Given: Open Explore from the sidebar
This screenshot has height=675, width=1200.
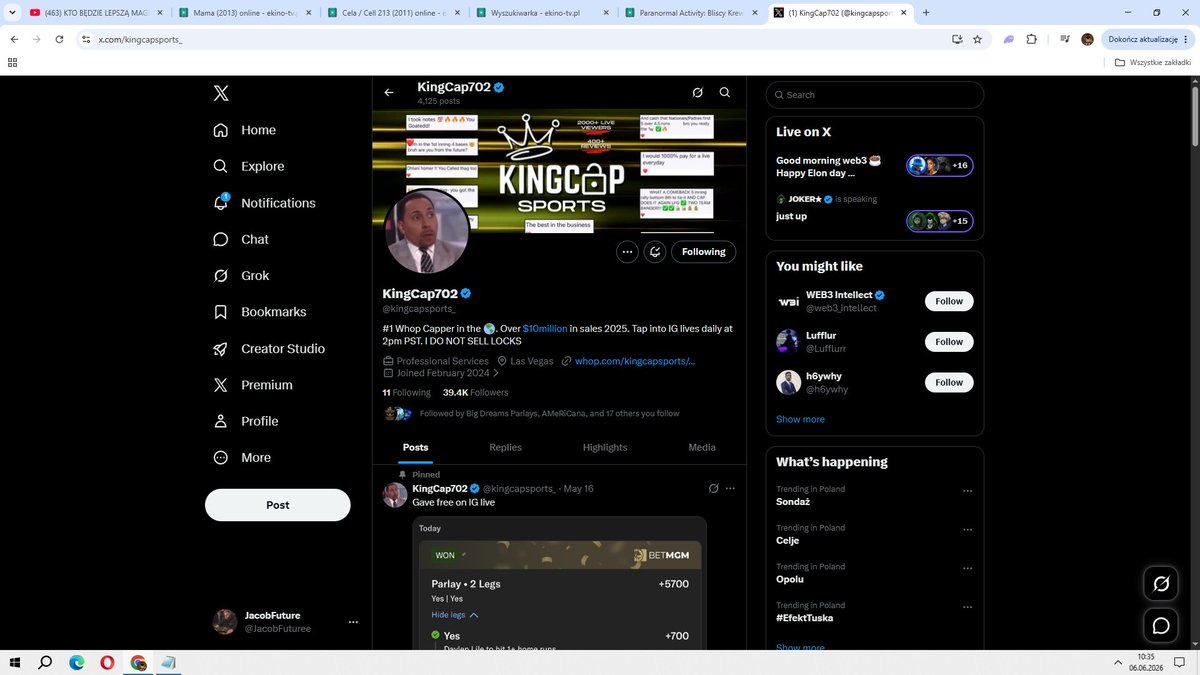Looking at the screenshot, I should (249, 166).
